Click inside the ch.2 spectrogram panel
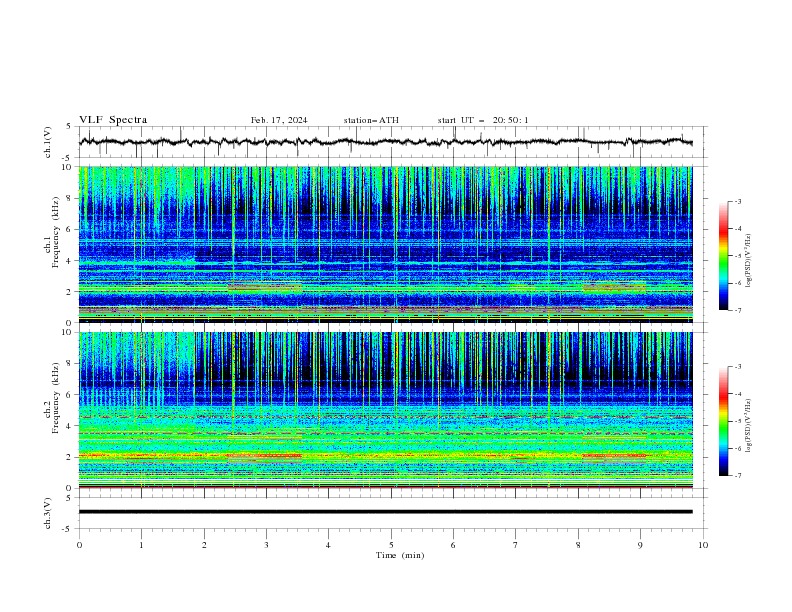Image resolution: width=792 pixels, height=612 pixels. [385, 410]
